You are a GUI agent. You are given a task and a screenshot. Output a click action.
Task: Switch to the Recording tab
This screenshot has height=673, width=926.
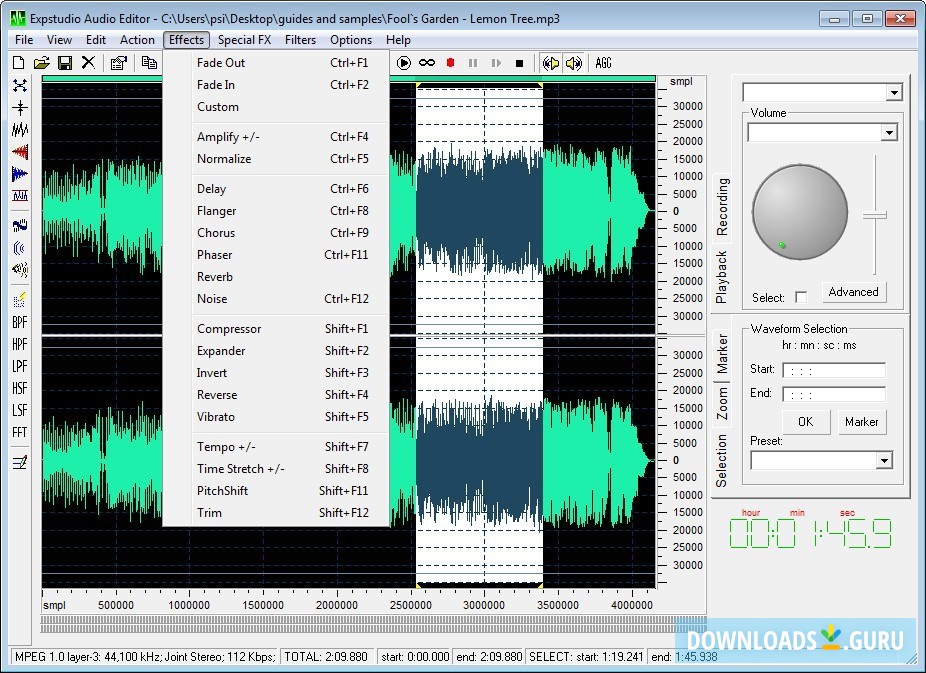click(x=722, y=207)
